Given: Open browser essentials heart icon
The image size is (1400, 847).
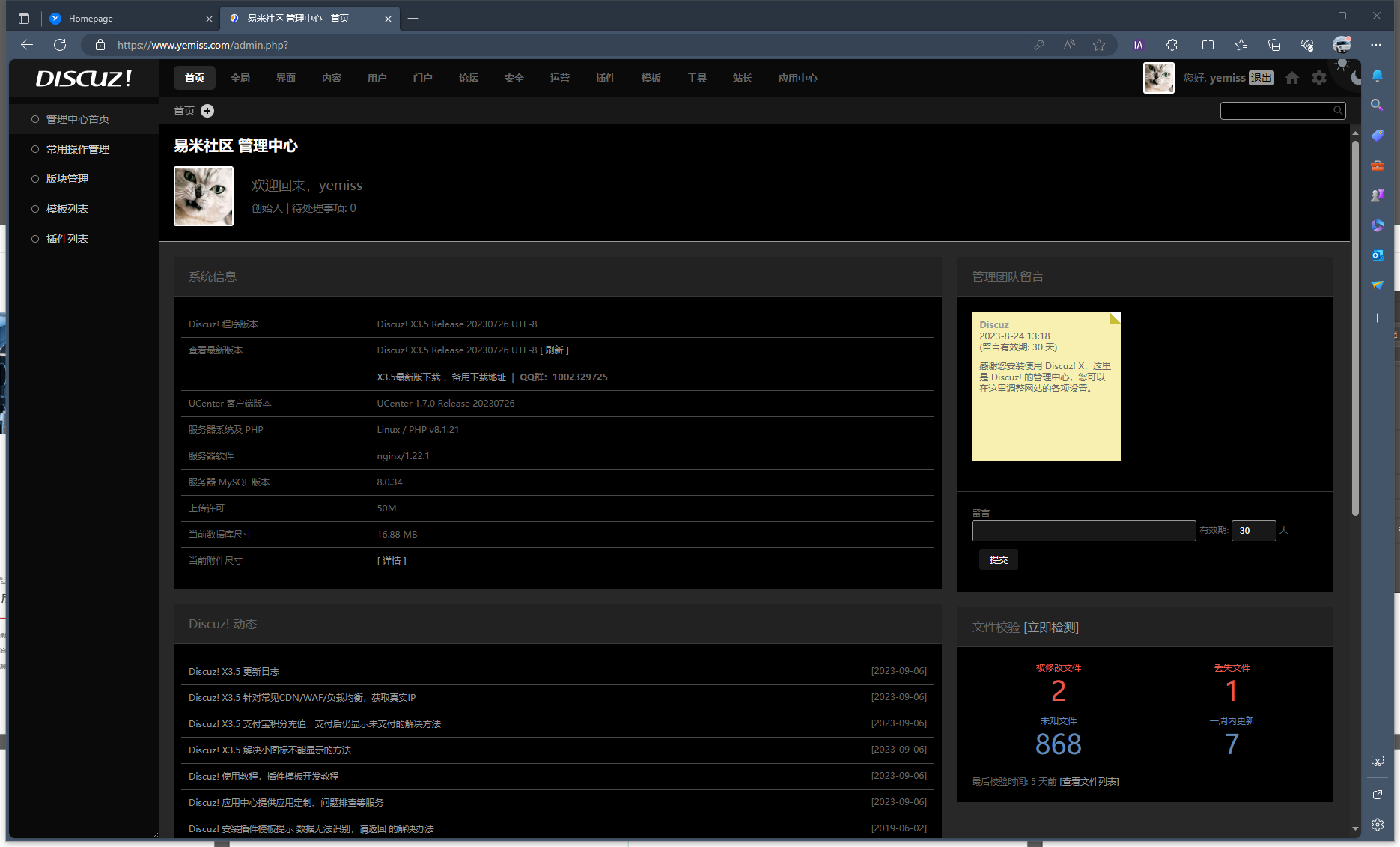Looking at the screenshot, I should [1307, 45].
